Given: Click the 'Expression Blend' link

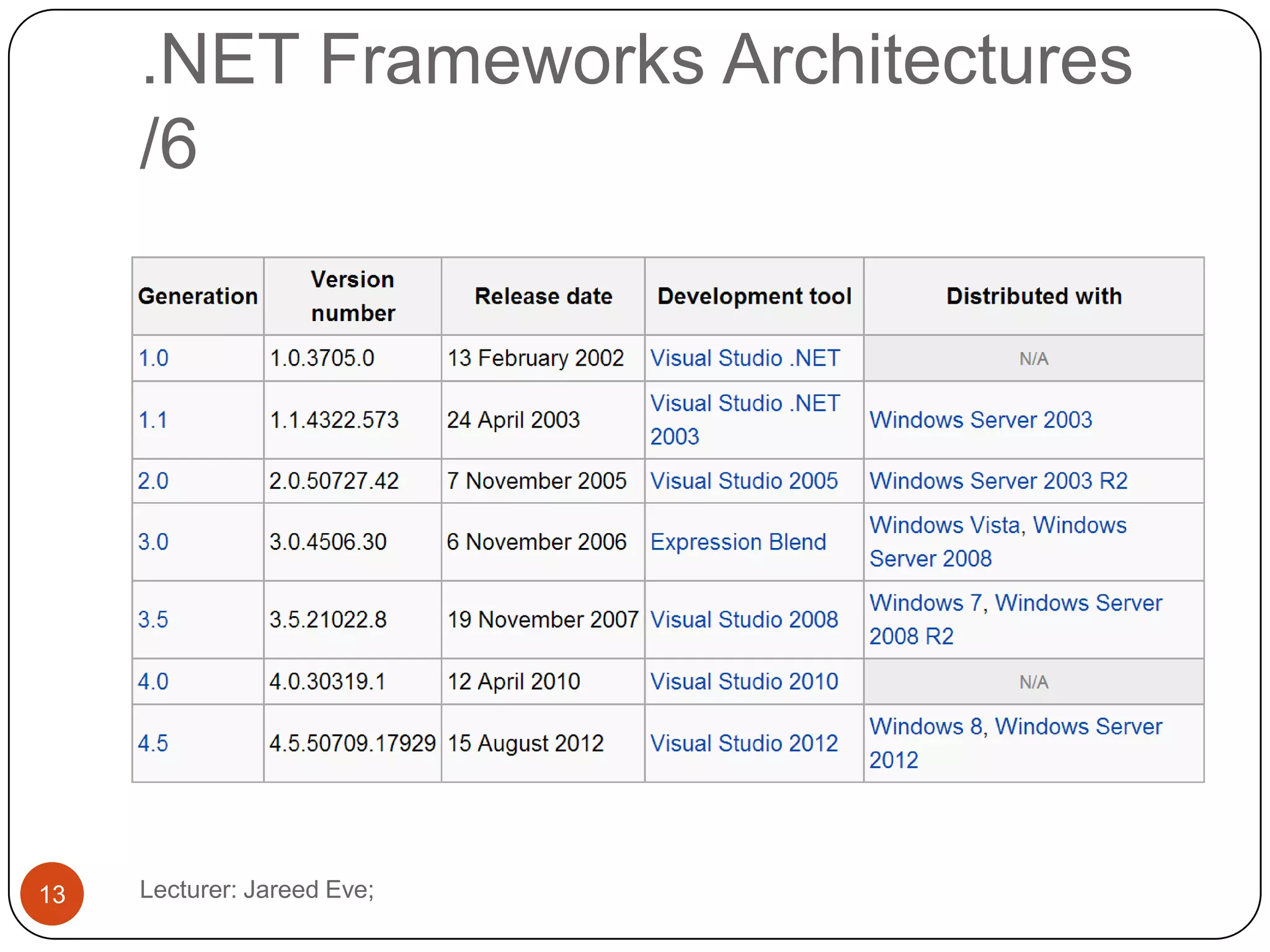Looking at the screenshot, I should pyautogui.click(x=739, y=542).
